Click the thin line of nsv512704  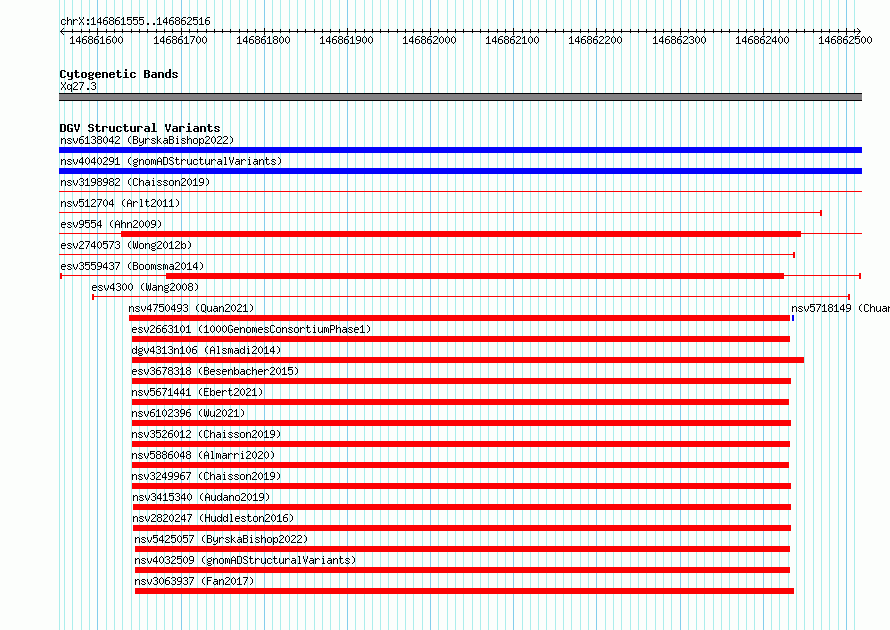click(x=440, y=213)
